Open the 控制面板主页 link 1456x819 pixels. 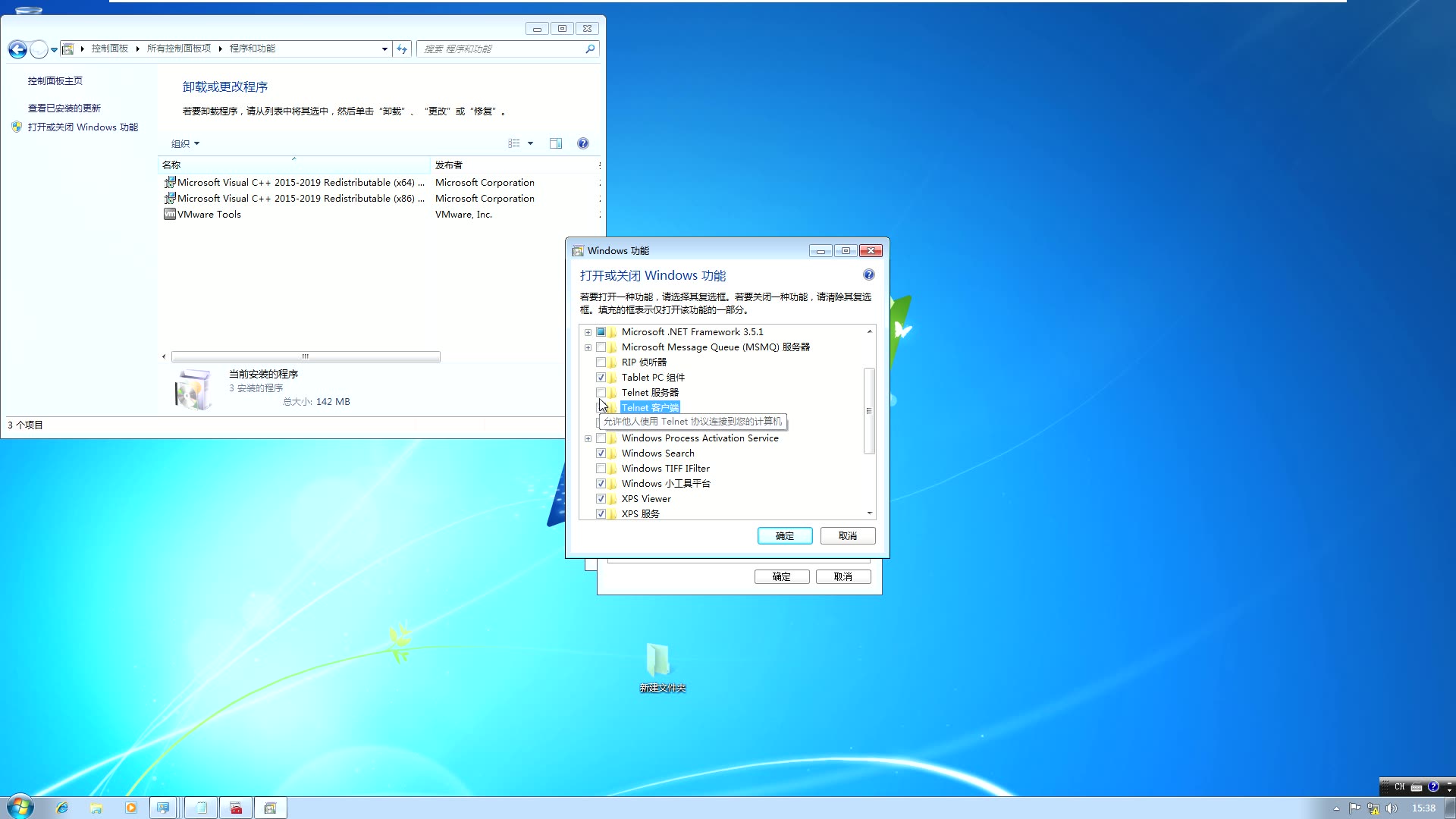point(55,80)
